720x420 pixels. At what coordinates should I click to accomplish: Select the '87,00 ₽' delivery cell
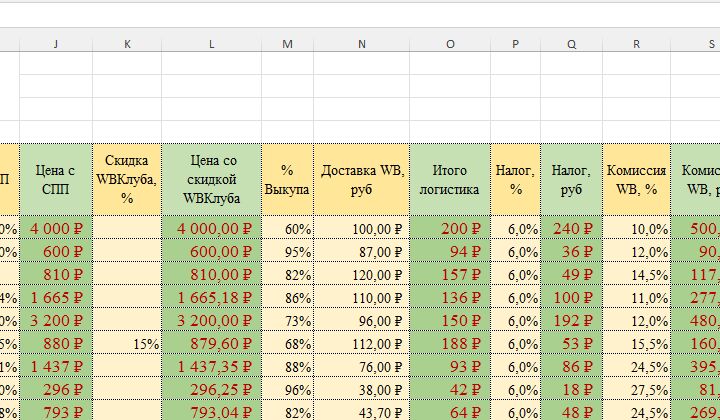(362, 251)
